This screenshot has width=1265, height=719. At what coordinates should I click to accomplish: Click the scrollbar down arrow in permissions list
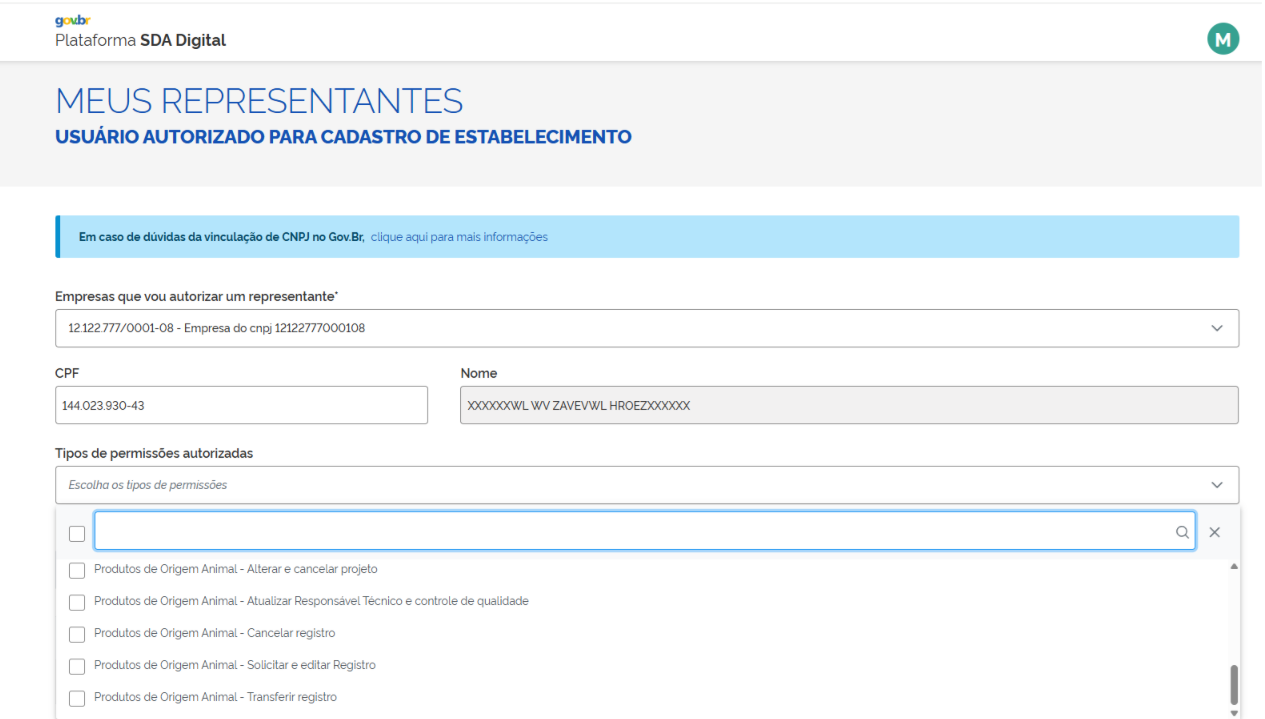point(1233,712)
